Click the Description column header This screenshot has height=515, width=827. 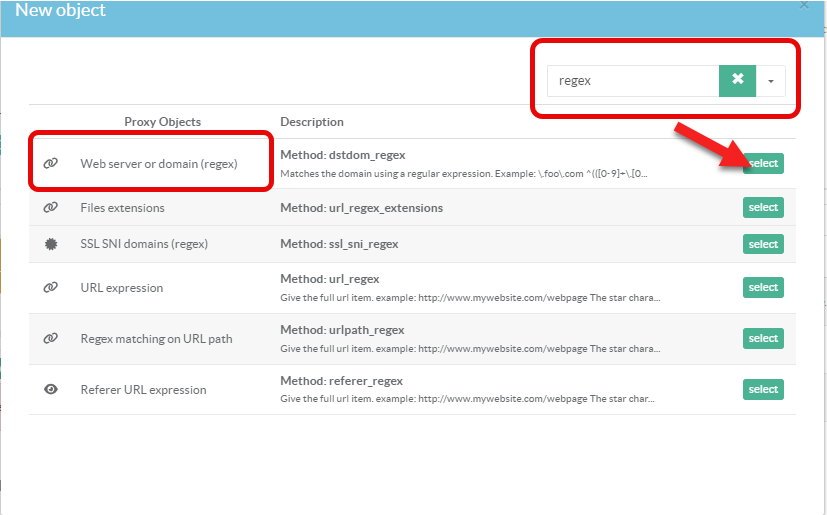coord(311,122)
